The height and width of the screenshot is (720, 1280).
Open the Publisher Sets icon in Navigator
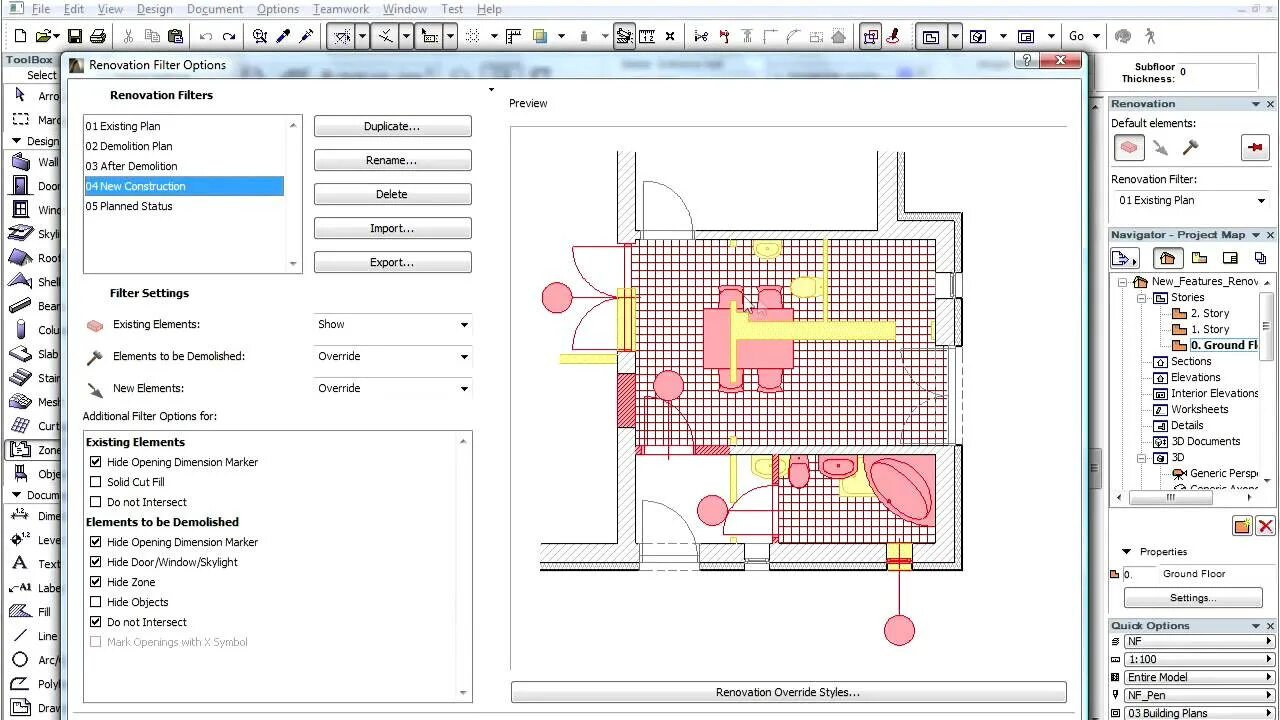[1261, 258]
